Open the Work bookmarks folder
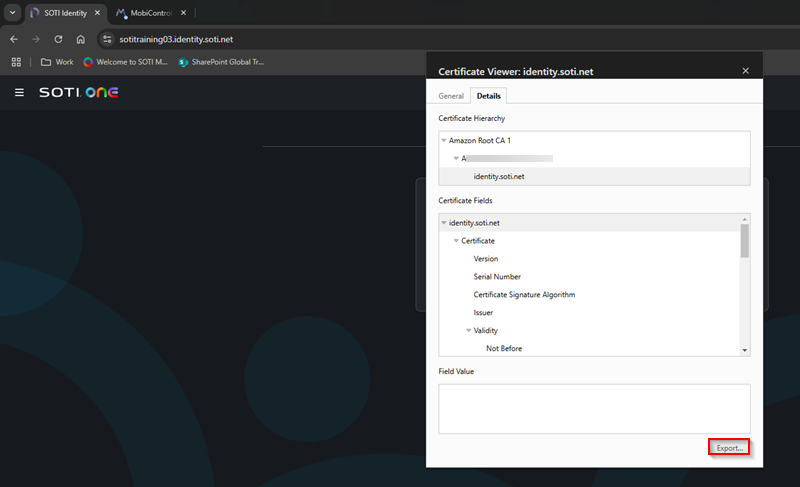Viewport: 800px width, 487px height. [57, 62]
